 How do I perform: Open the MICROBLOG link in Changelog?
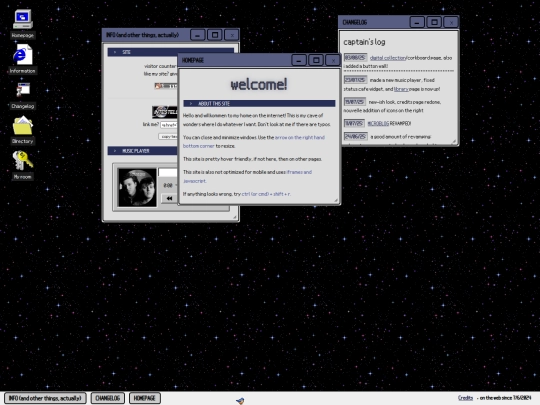click(378, 123)
